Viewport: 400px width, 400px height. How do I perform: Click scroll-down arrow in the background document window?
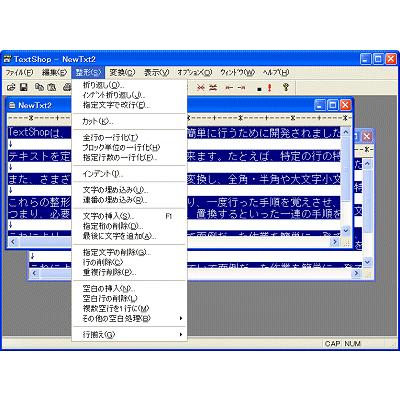367,262
